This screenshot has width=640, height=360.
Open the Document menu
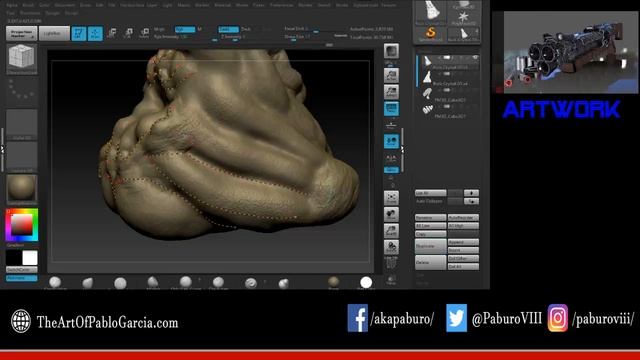(x=65, y=5)
